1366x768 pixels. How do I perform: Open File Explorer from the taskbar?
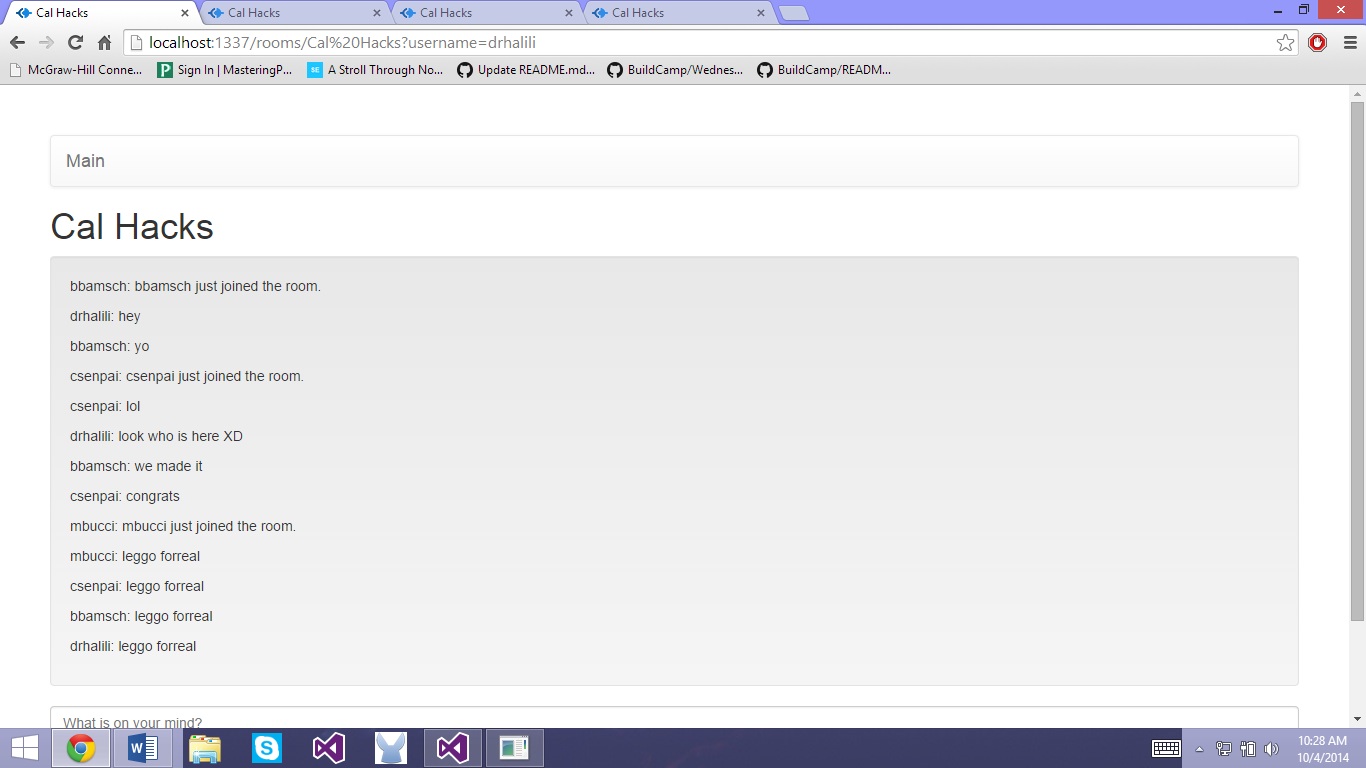tap(205, 748)
